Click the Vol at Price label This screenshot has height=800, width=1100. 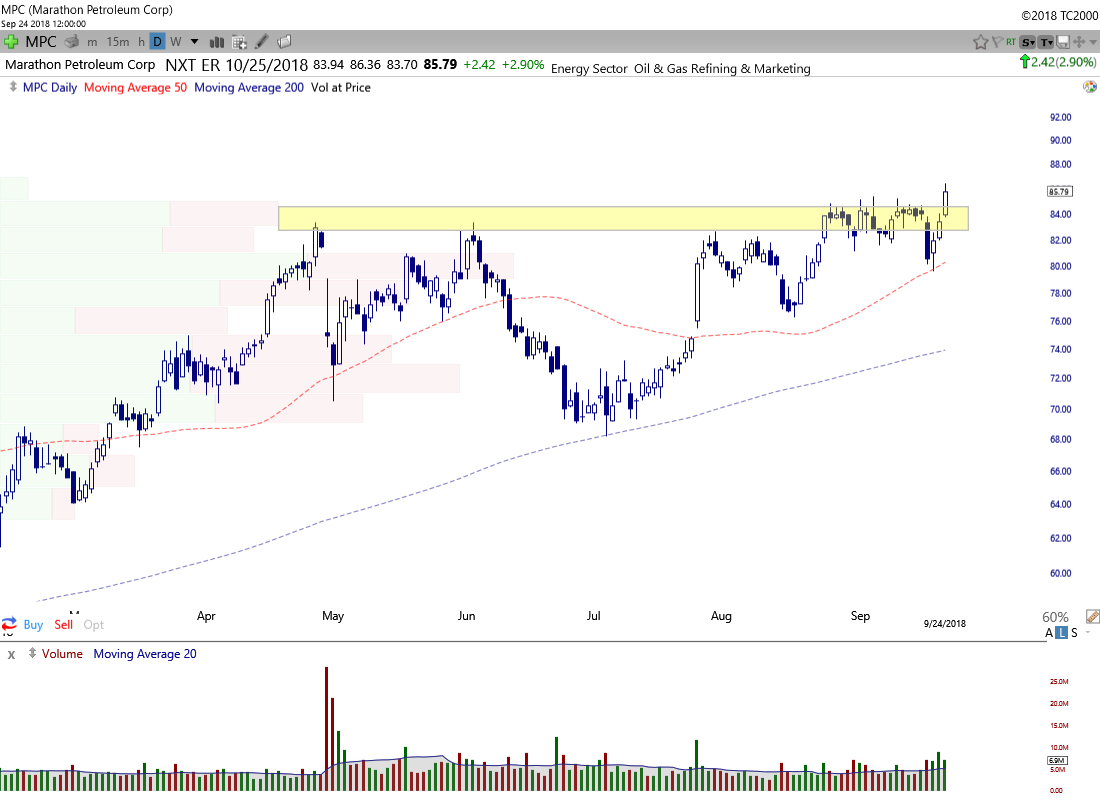341,88
